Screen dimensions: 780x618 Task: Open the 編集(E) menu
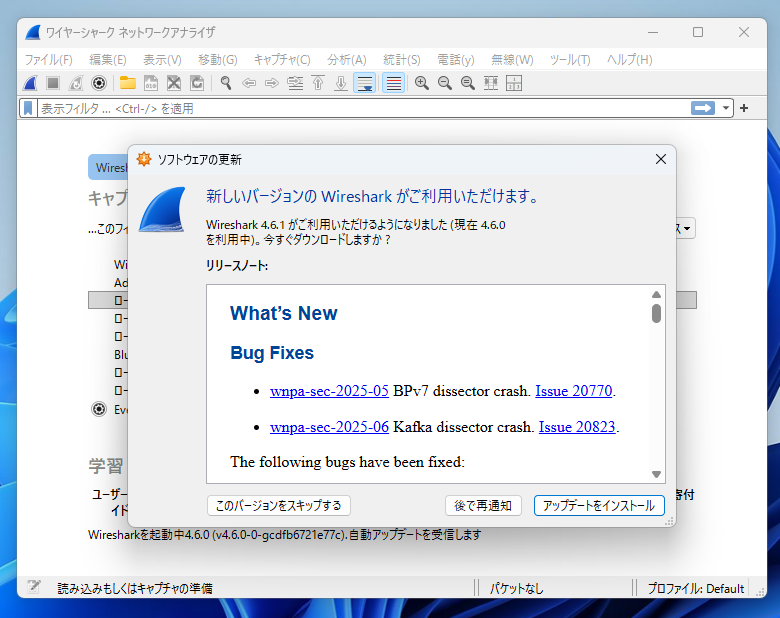(107, 60)
